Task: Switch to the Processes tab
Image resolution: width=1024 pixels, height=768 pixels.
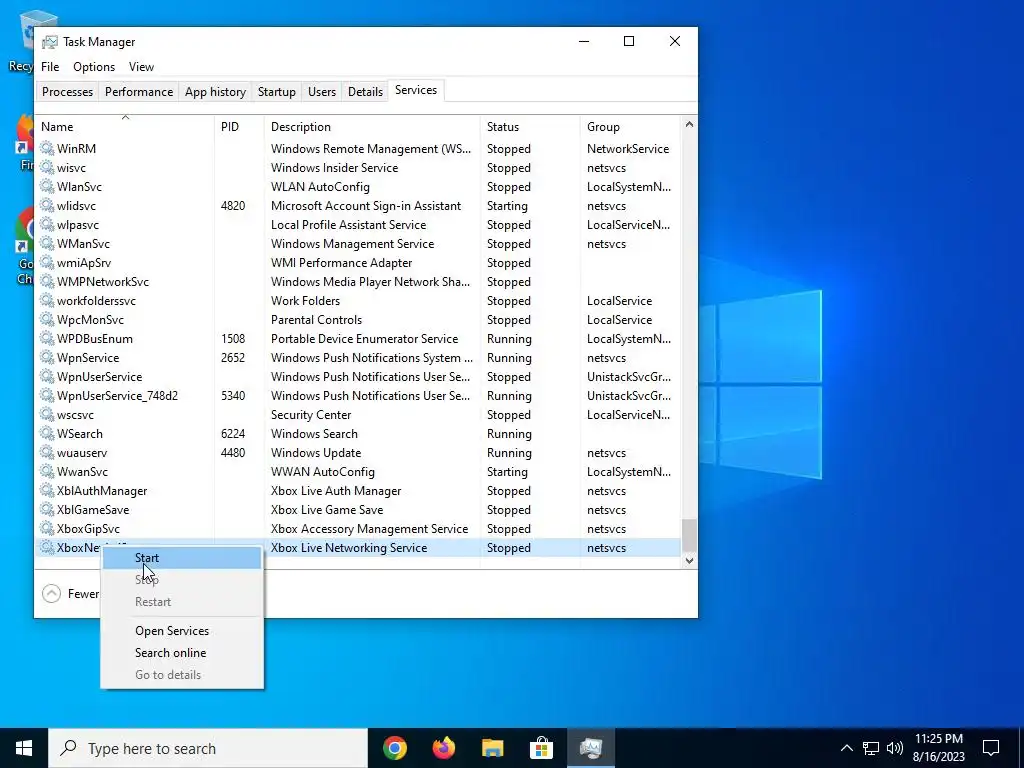Action: click(67, 91)
